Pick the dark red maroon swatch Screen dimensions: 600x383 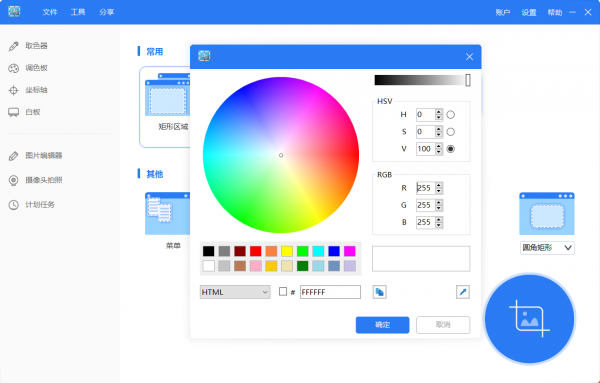coord(240,251)
